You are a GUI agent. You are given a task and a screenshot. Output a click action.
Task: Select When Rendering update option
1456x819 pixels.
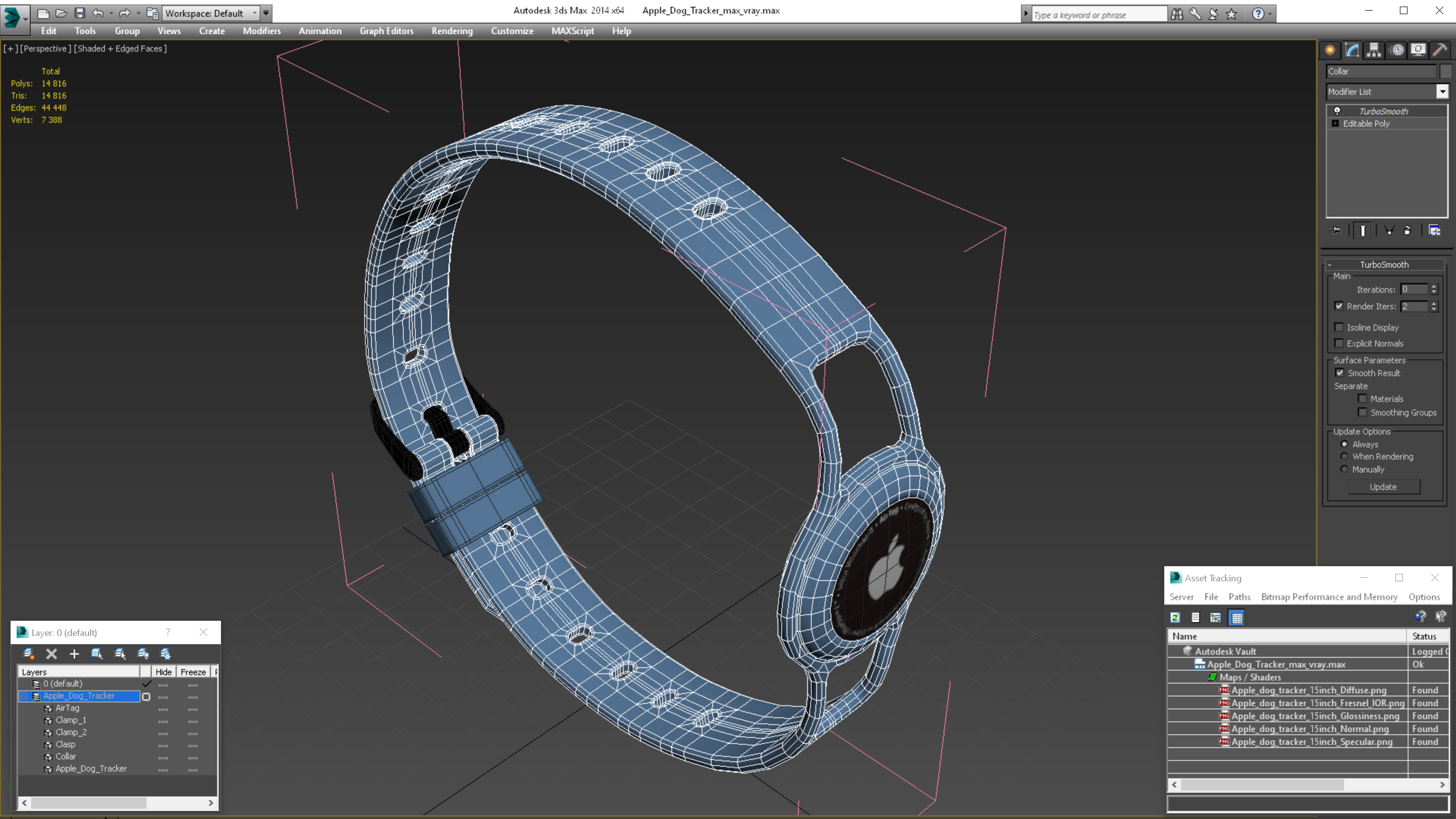pyautogui.click(x=1344, y=456)
